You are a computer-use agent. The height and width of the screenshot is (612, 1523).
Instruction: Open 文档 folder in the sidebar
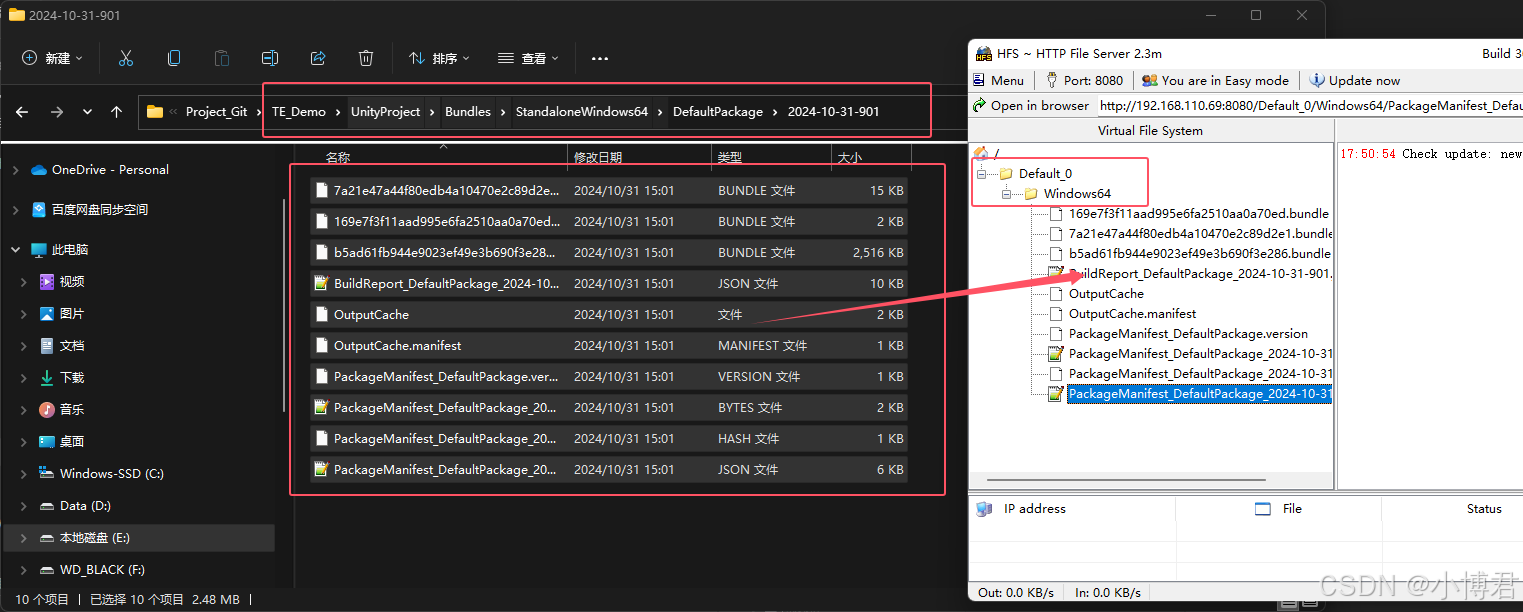[x=72, y=346]
